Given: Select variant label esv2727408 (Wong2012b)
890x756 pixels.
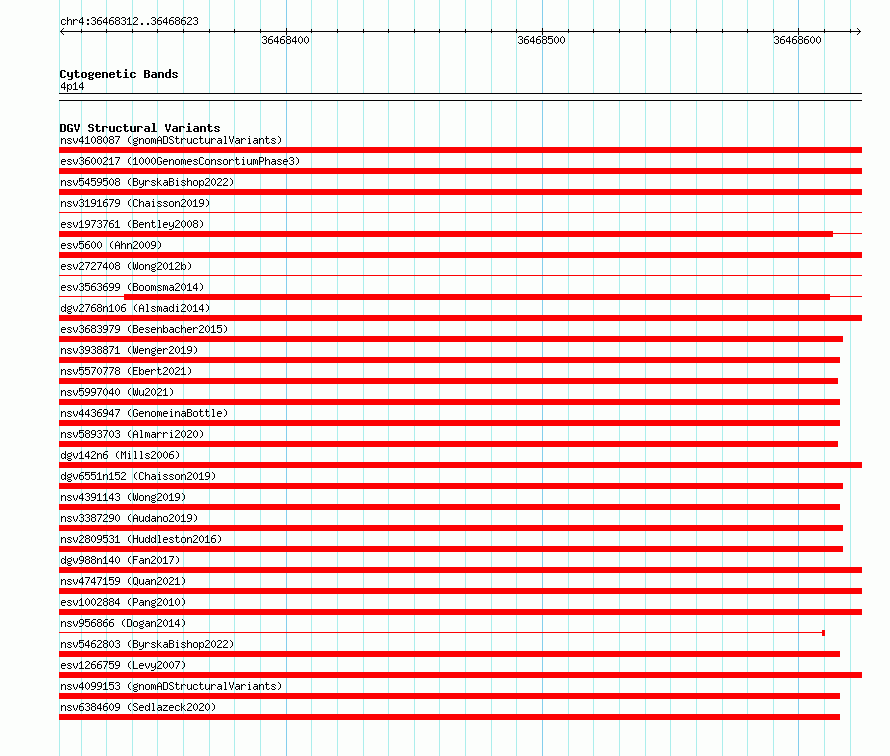Looking at the screenshot, I should pyautogui.click(x=126, y=266).
